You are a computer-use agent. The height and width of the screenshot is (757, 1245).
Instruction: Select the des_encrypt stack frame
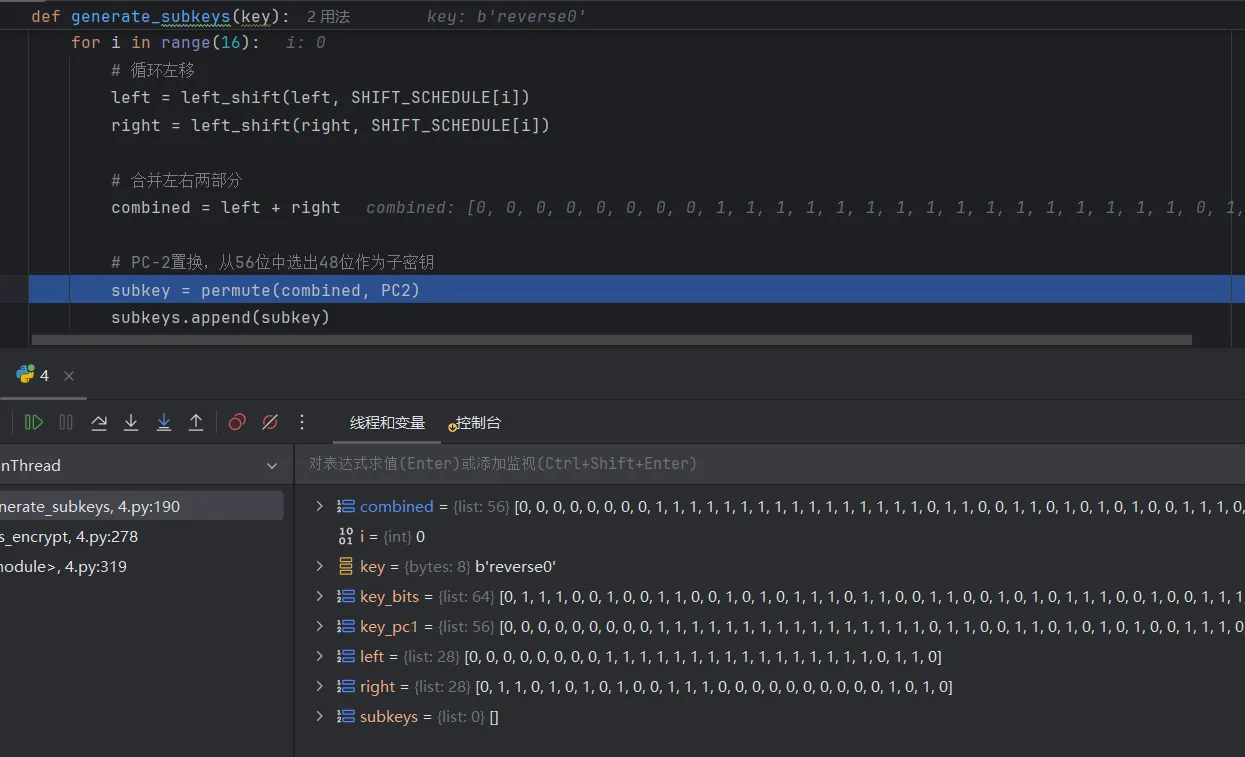point(70,537)
